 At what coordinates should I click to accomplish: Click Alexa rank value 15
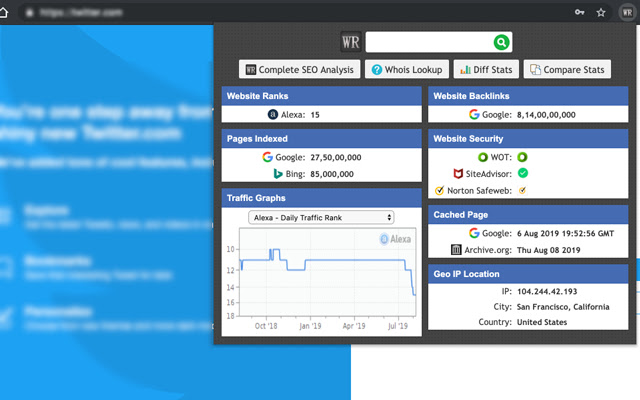click(315, 115)
